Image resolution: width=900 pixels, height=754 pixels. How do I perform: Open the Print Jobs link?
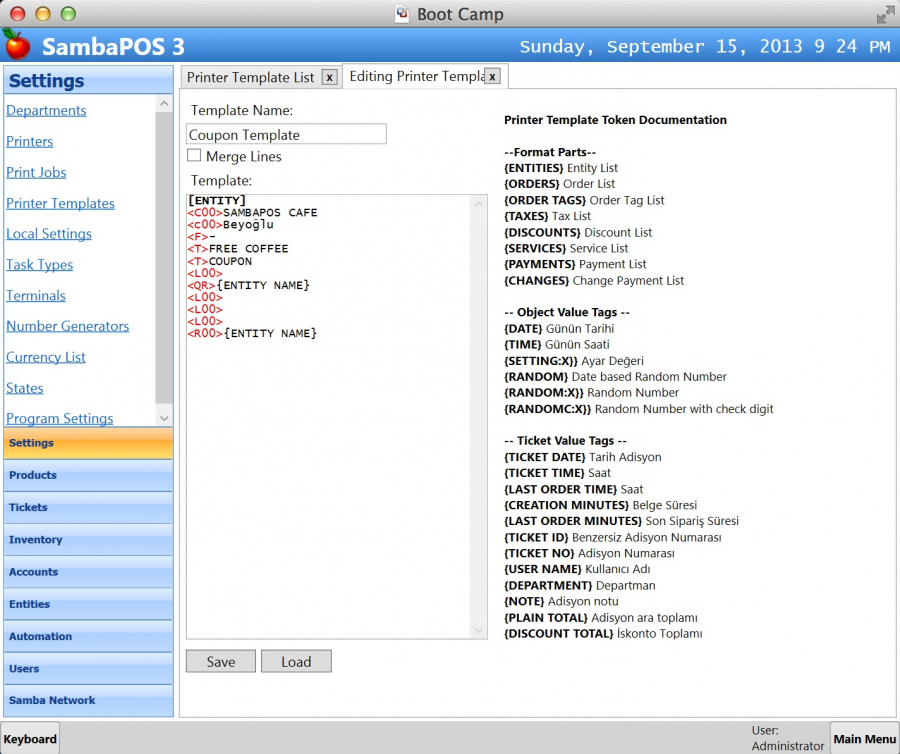point(36,172)
